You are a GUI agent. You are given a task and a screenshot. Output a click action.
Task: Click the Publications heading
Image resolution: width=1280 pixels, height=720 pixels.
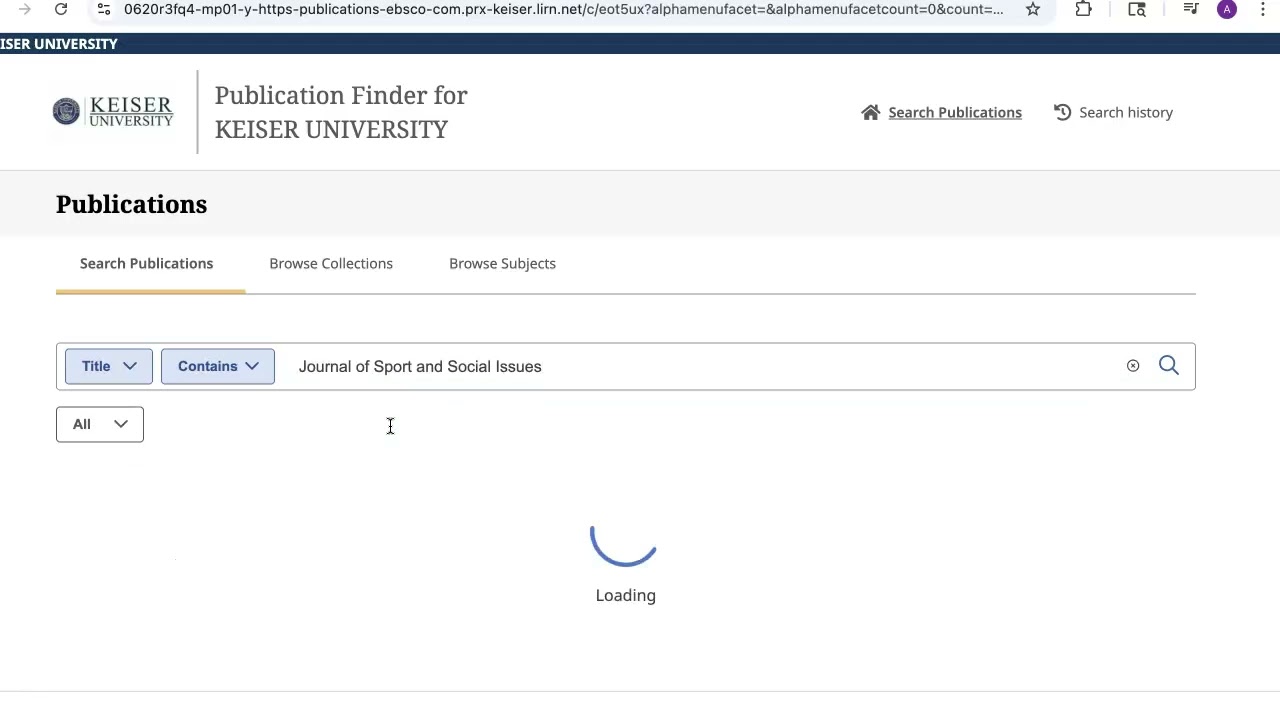(x=132, y=204)
